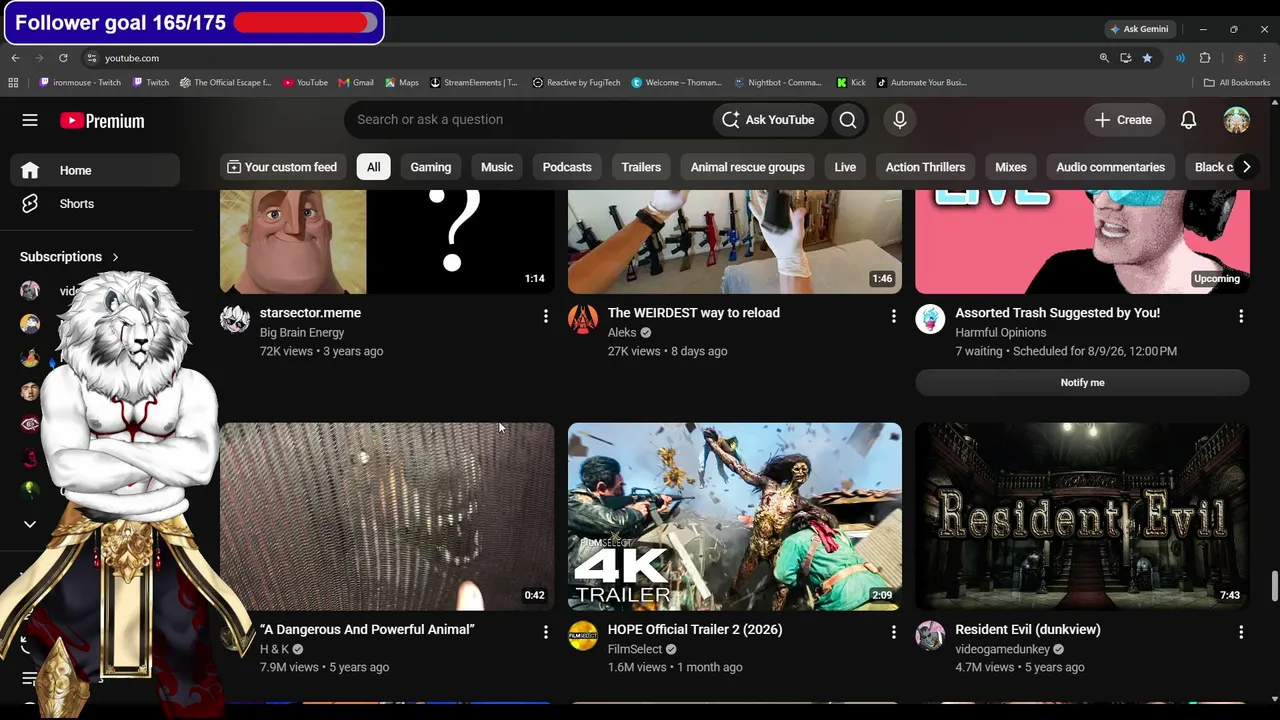Open the notifications bell
The height and width of the screenshot is (720, 1280).
(1188, 120)
